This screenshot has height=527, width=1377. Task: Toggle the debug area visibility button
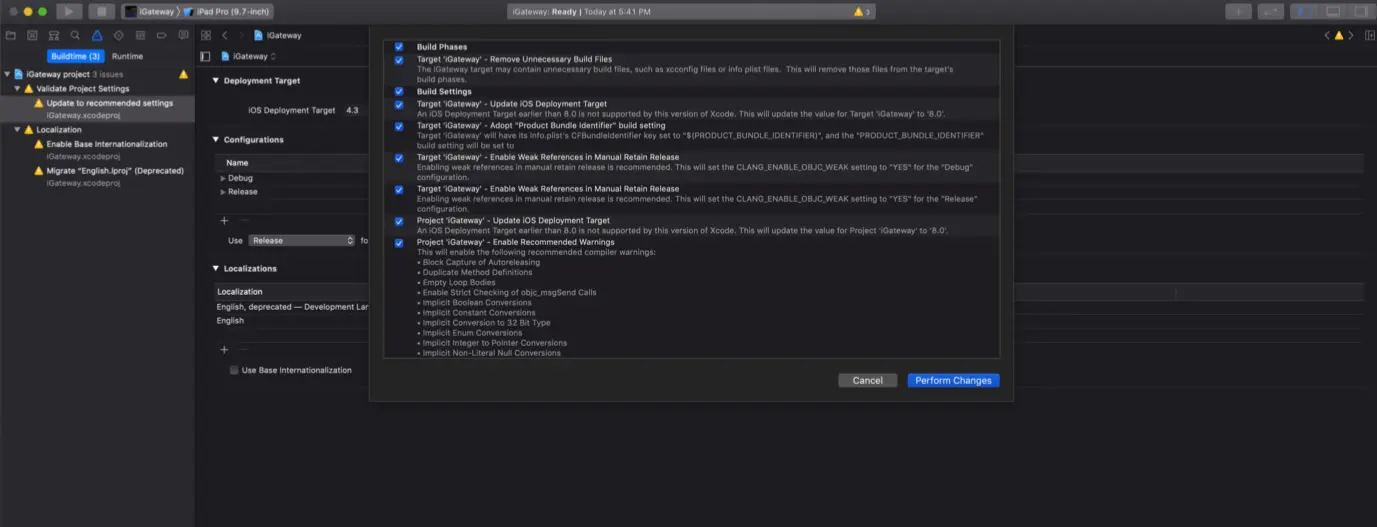[x=1332, y=11]
